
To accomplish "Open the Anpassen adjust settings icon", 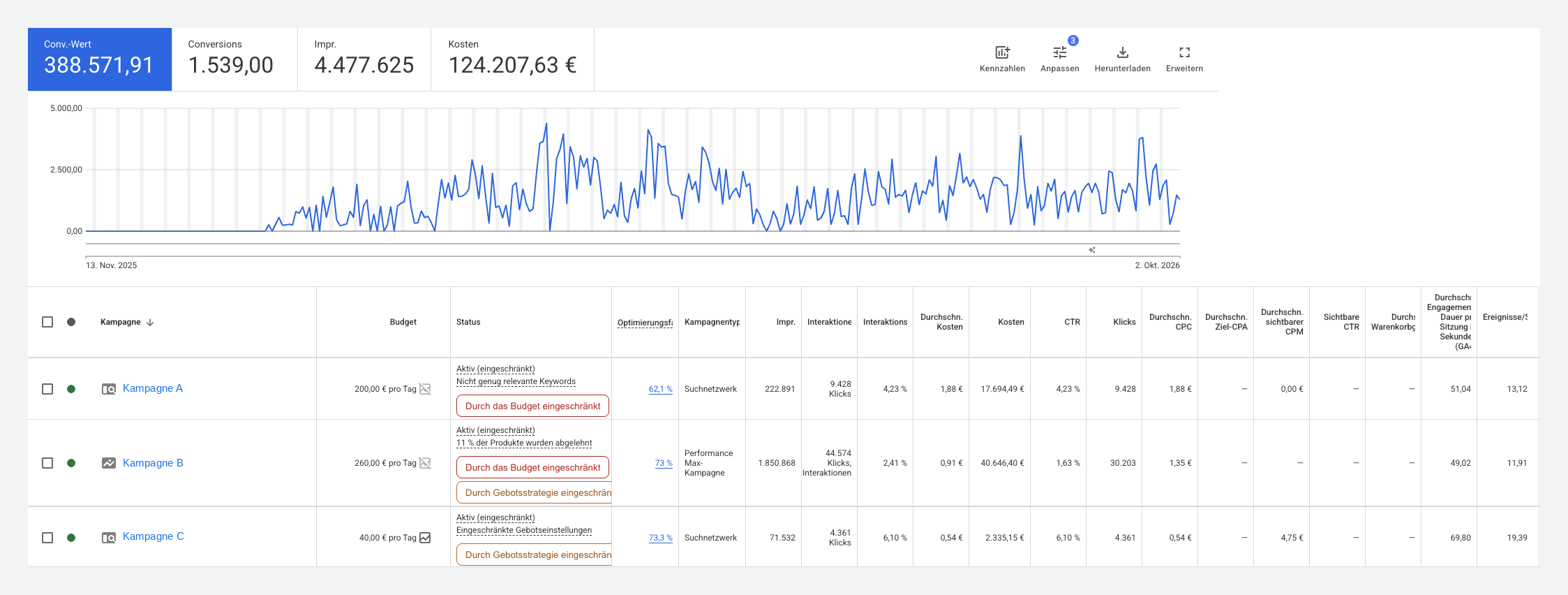I will (x=1059, y=52).
